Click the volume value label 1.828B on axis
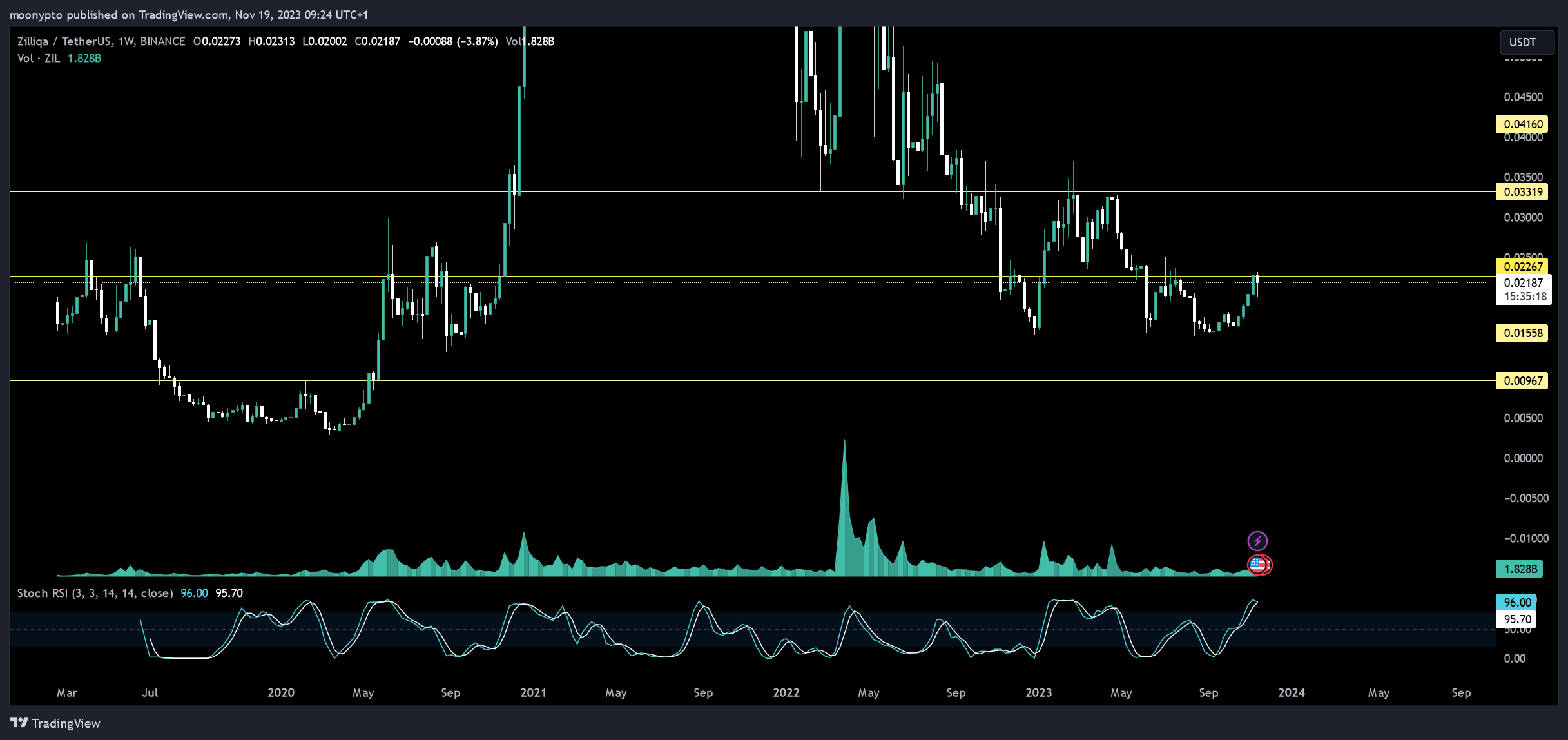The width and height of the screenshot is (1568, 740). tap(1520, 569)
